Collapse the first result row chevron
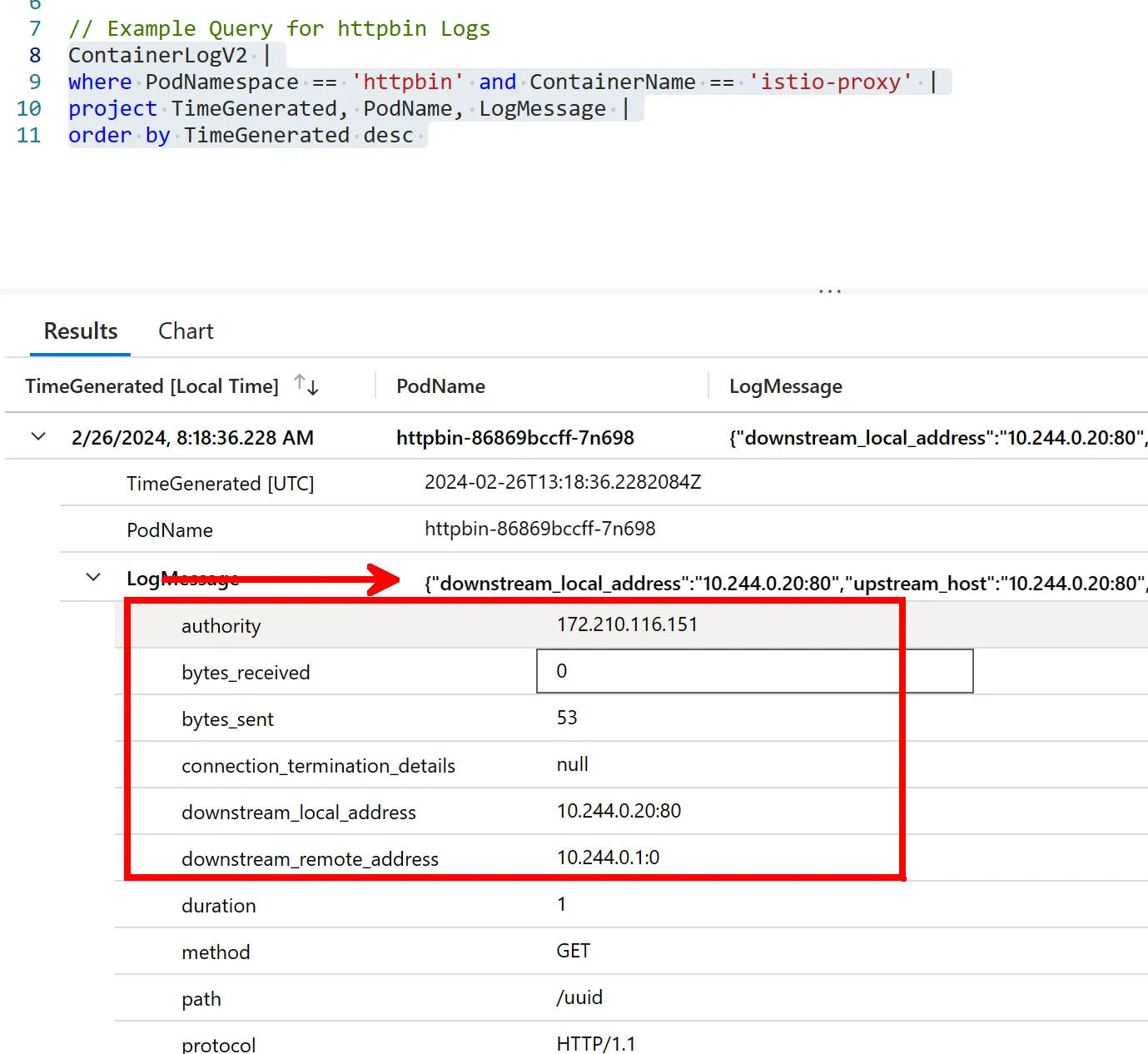The width and height of the screenshot is (1148, 1054). coord(38,436)
